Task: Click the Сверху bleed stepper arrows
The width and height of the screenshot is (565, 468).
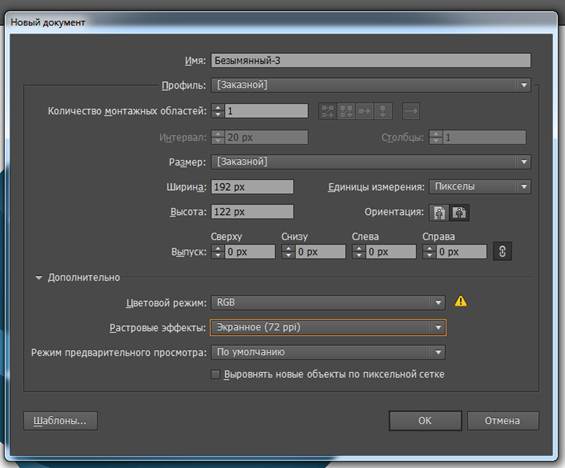Action: pyautogui.click(x=218, y=251)
